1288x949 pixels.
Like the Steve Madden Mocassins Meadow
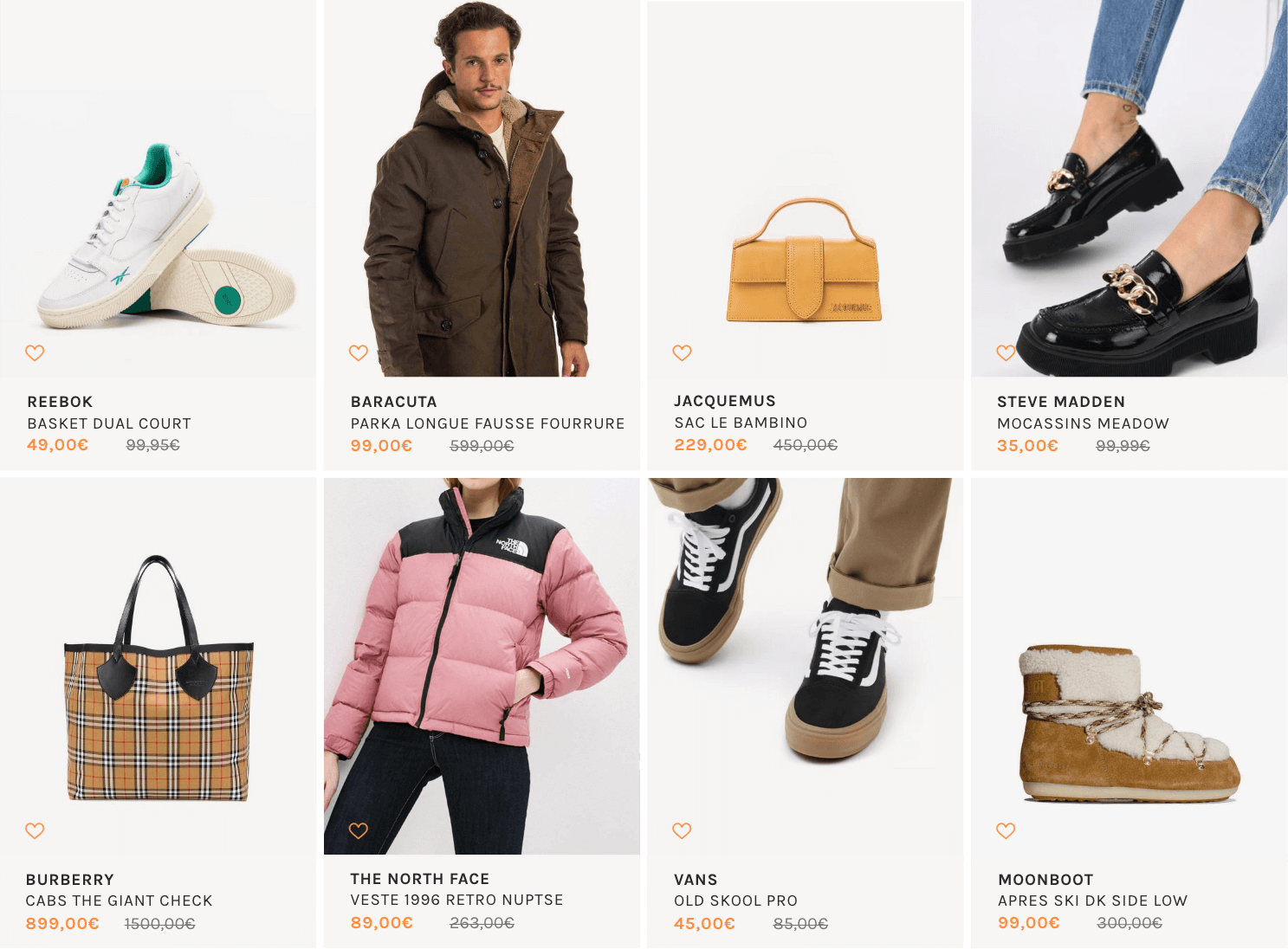1006,352
